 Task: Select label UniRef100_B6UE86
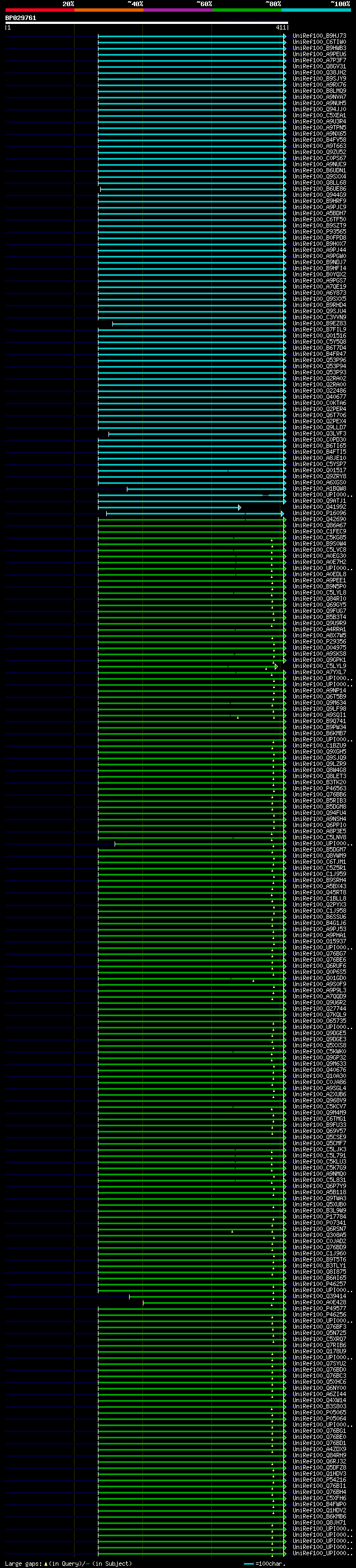coord(319,189)
